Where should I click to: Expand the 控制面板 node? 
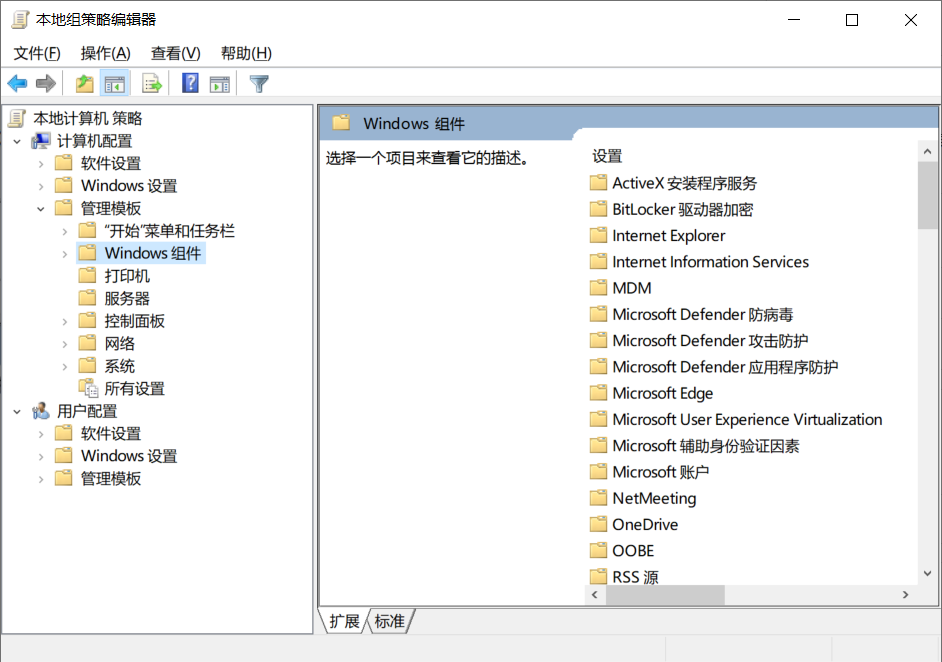point(65,322)
